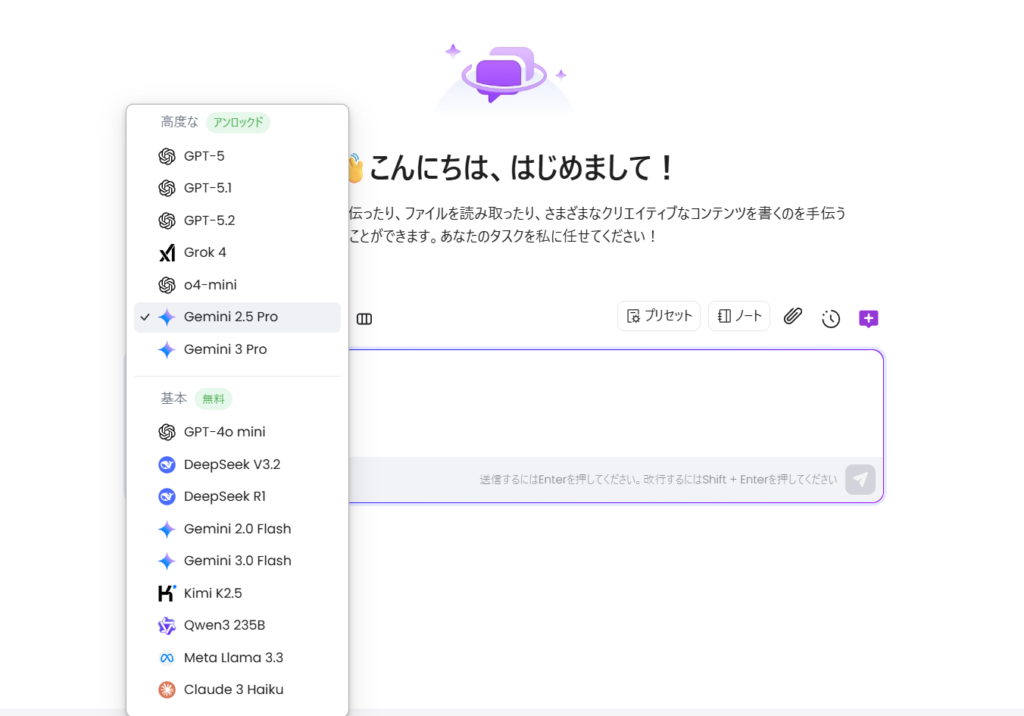
Task: Open chat history clock icon
Action: [x=831, y=318]
